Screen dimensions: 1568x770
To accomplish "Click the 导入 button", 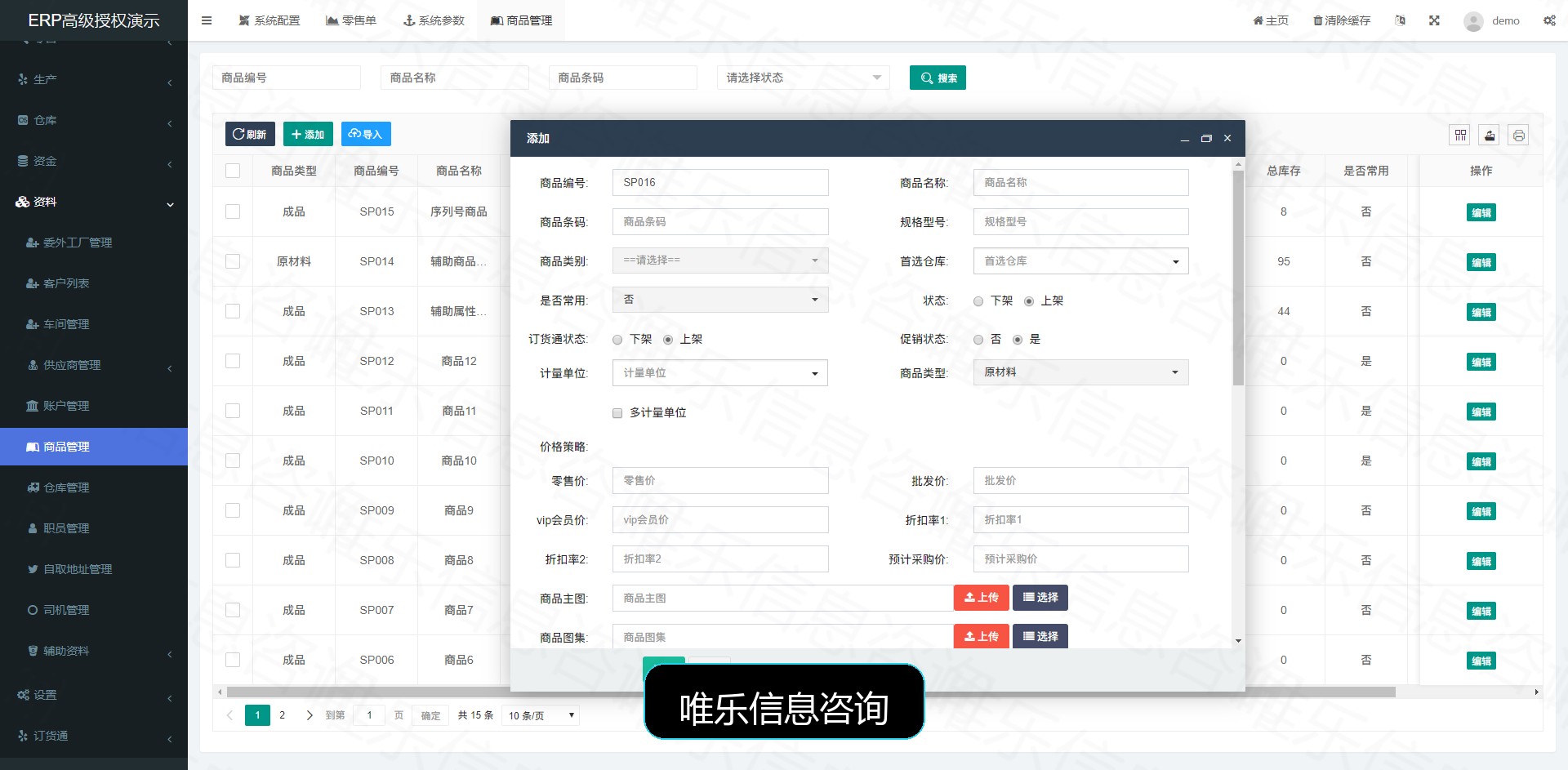I will [366, 134].
